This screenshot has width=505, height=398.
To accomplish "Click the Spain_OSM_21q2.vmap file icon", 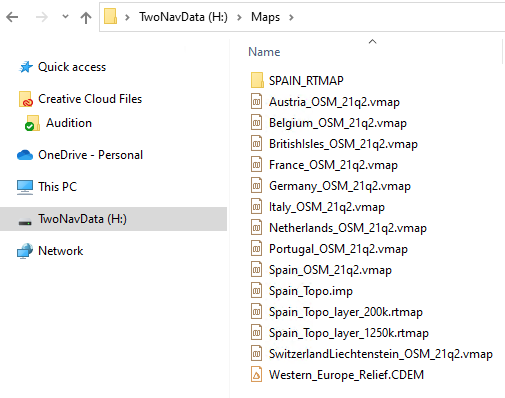I will (x=256, y=269).
